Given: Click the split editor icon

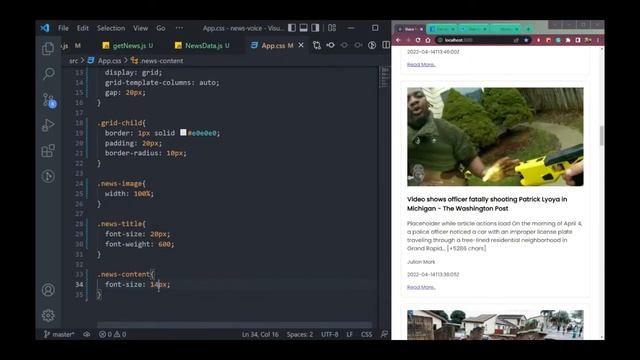Looking at the screenshot, I should tap(386, 45).
